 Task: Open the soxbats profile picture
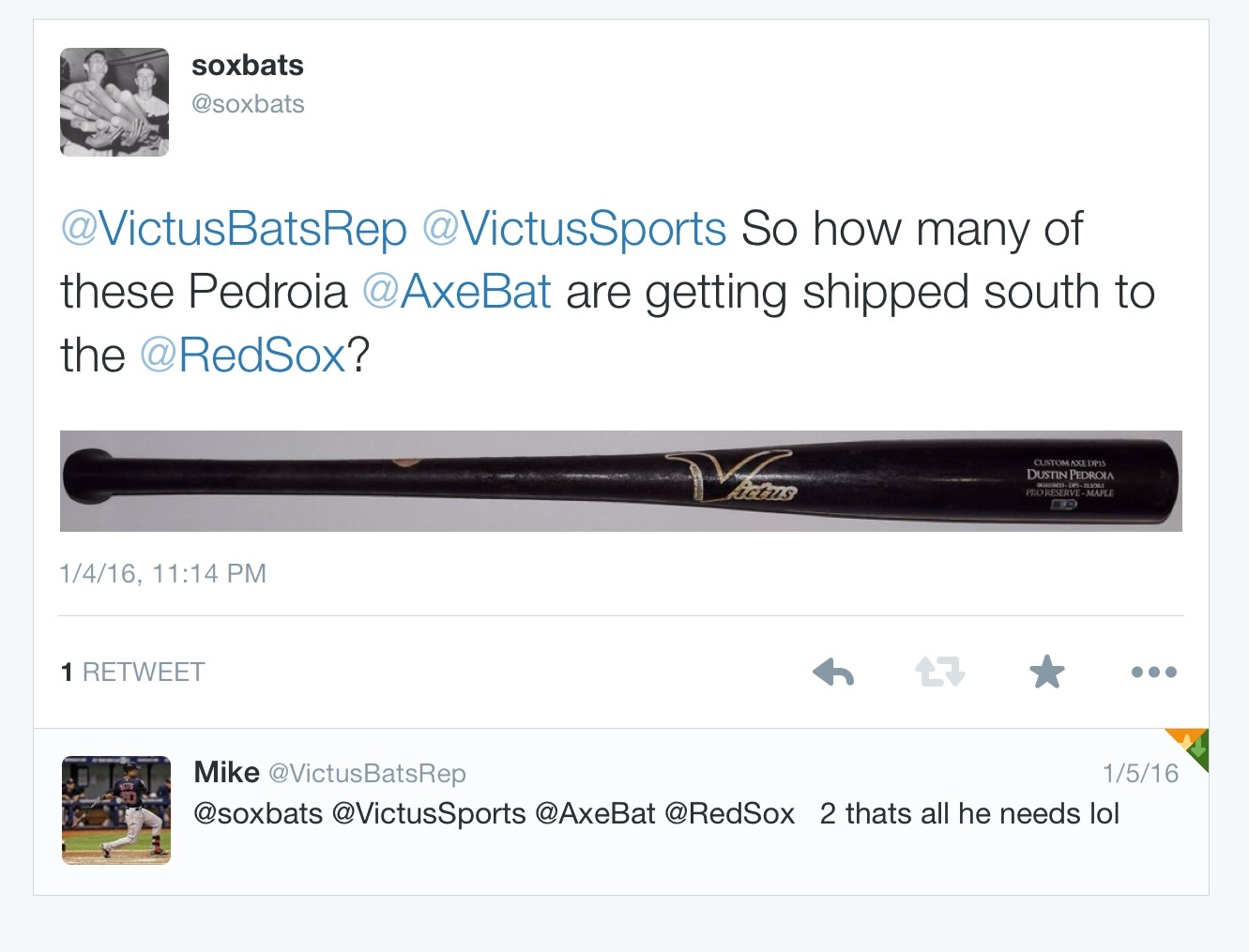click(114, 102)
